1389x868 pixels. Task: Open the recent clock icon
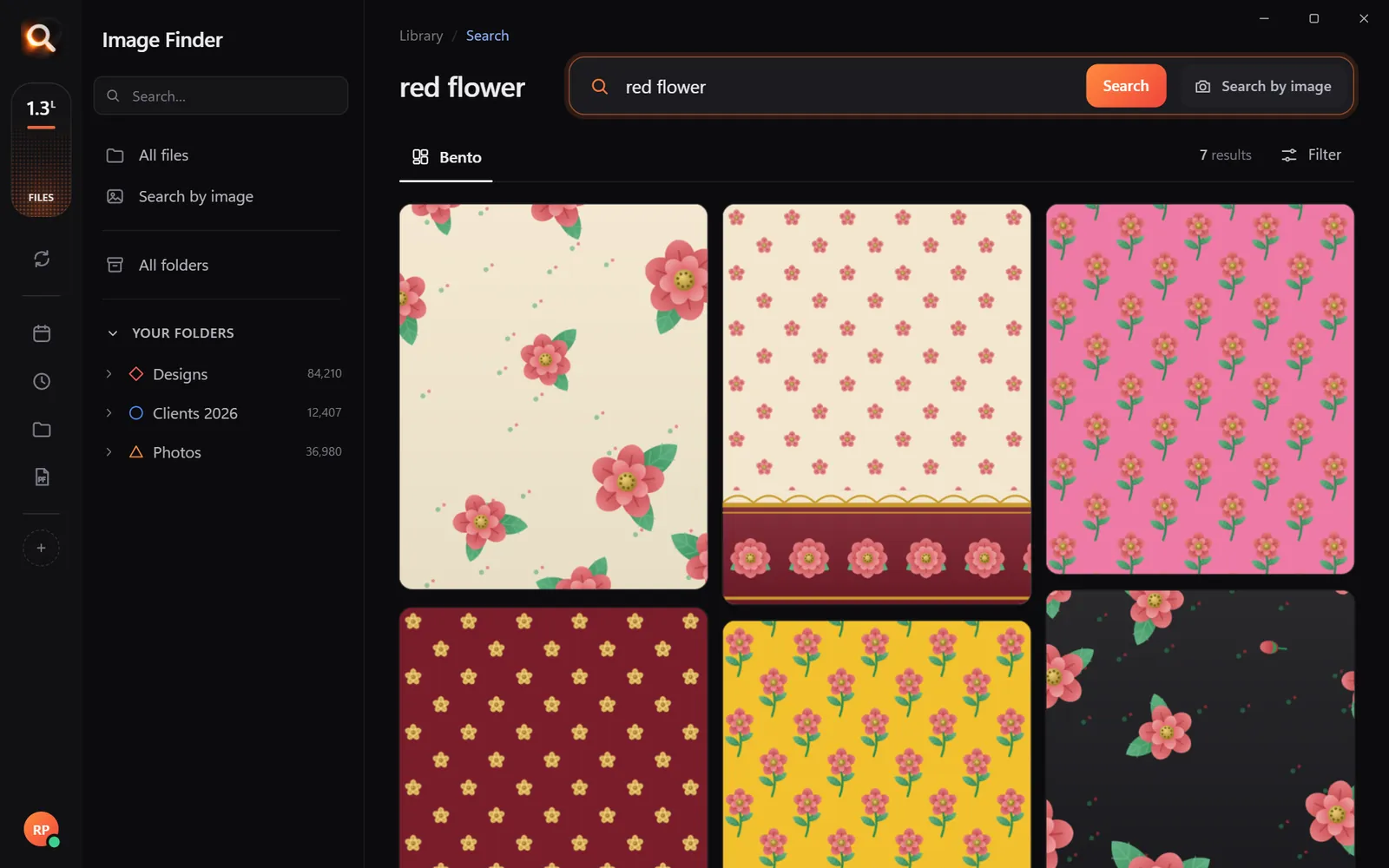click(41, 381)
